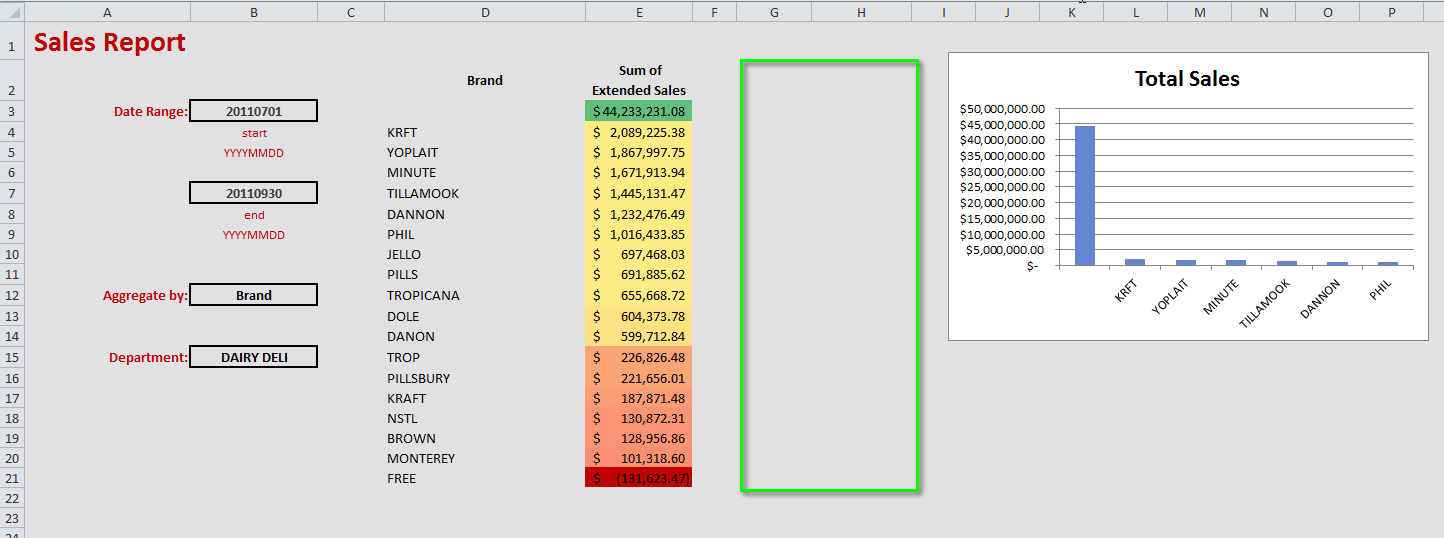Select row 12 header

point(11,295)
